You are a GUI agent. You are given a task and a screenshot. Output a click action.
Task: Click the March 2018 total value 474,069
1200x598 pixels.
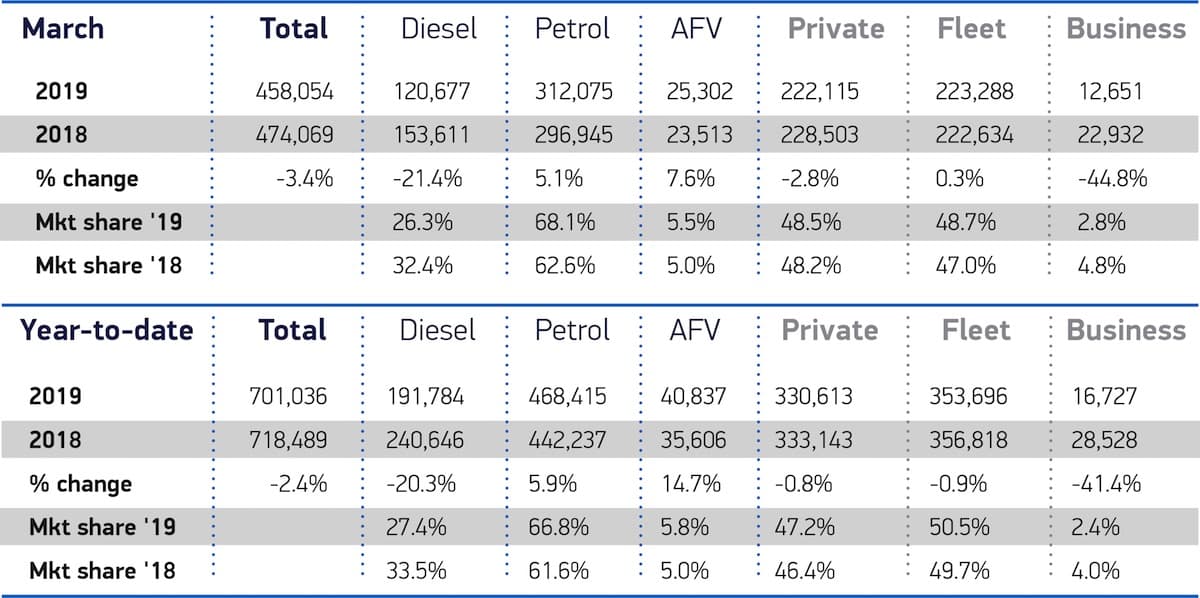click(x=293, y=135)
